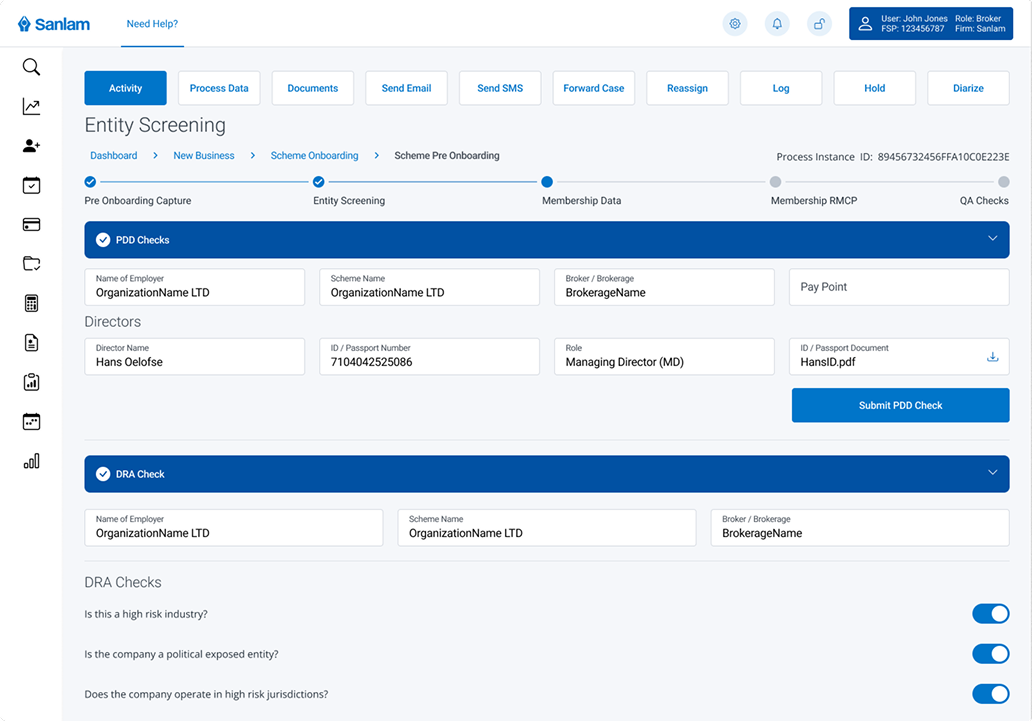The width and height of the screenshot is (1034, 721).
Task: Select the Forward Case tab
Action: (593, 88)
